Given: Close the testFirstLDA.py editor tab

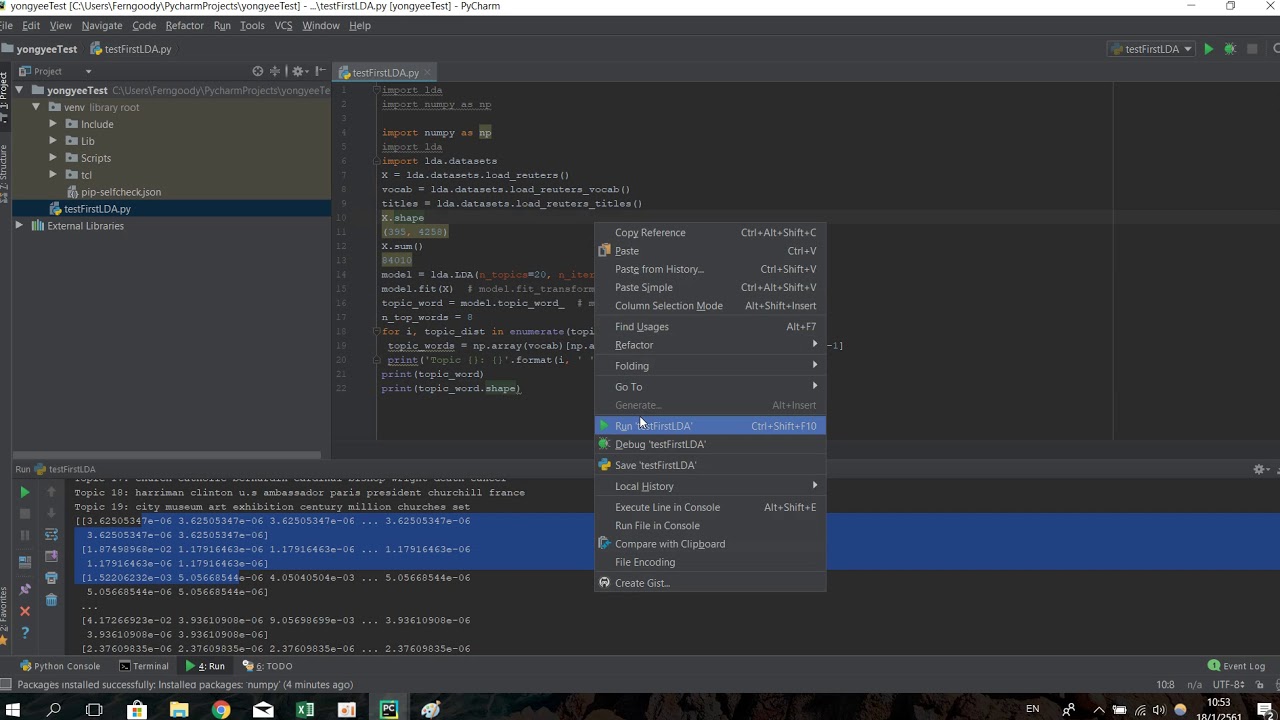Looking at the screenshot, I should pyautogui.click(x=428, y=72).
